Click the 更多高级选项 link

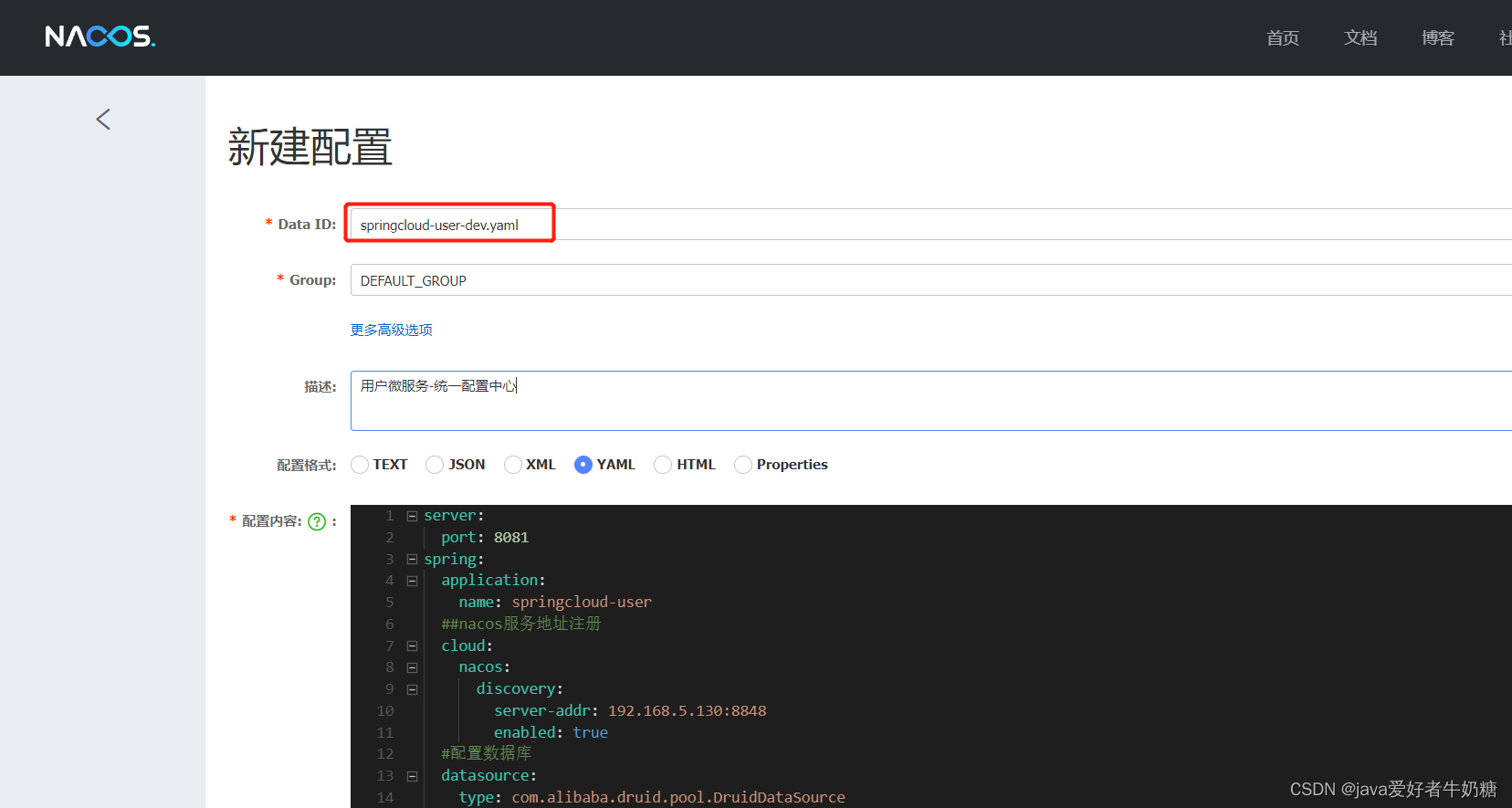coord(392,330)
